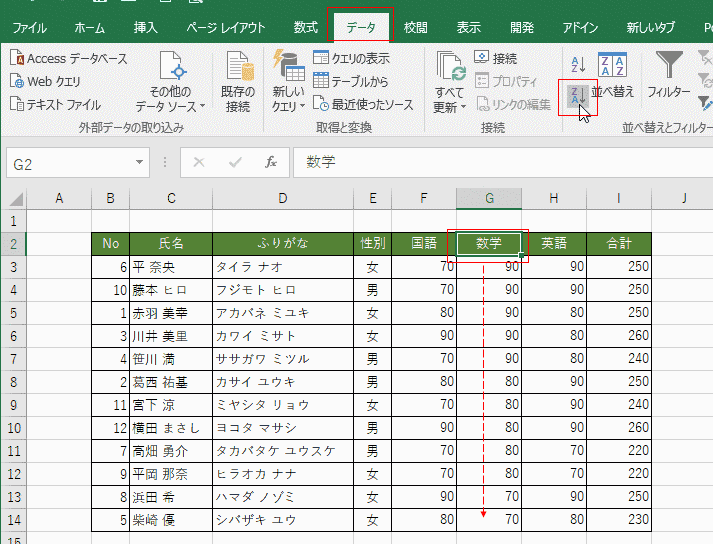Click the formula bar showing 数学
Viewport: 713px width, 544px height.
503,162
